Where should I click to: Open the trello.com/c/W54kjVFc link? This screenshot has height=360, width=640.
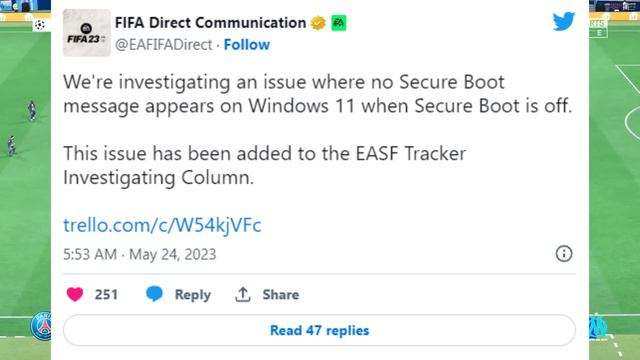click(x=162, y=225)
